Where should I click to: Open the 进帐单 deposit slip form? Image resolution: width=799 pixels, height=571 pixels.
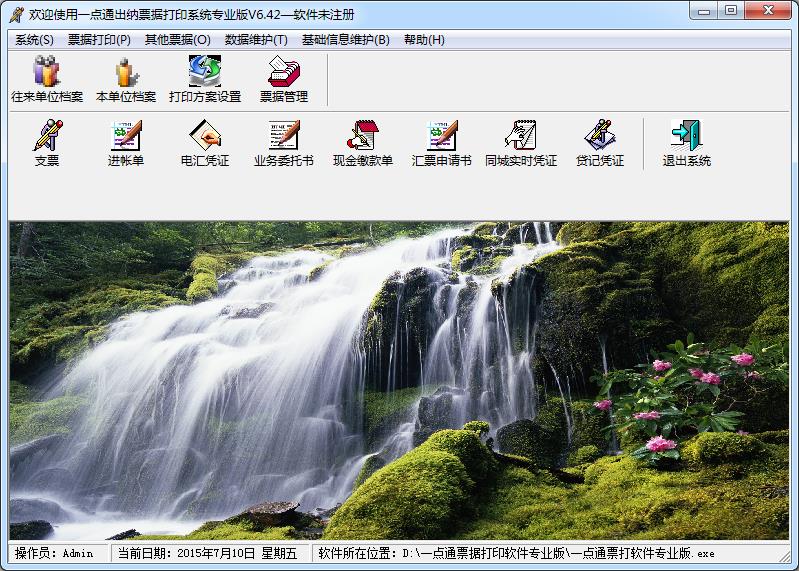pos(126,143)
